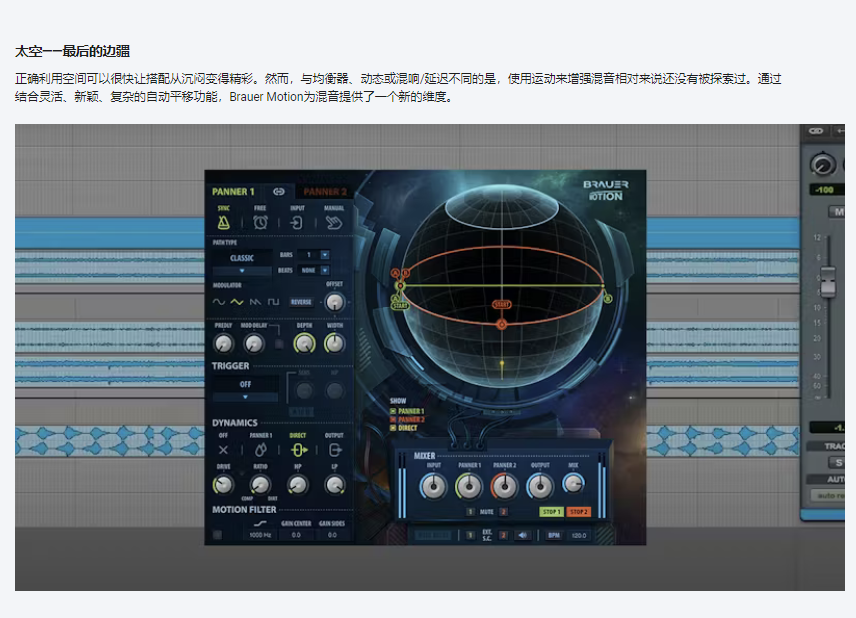Adjust the Mixer Panner 2 knob
This screenshot has height=618, width=856.
504,486
